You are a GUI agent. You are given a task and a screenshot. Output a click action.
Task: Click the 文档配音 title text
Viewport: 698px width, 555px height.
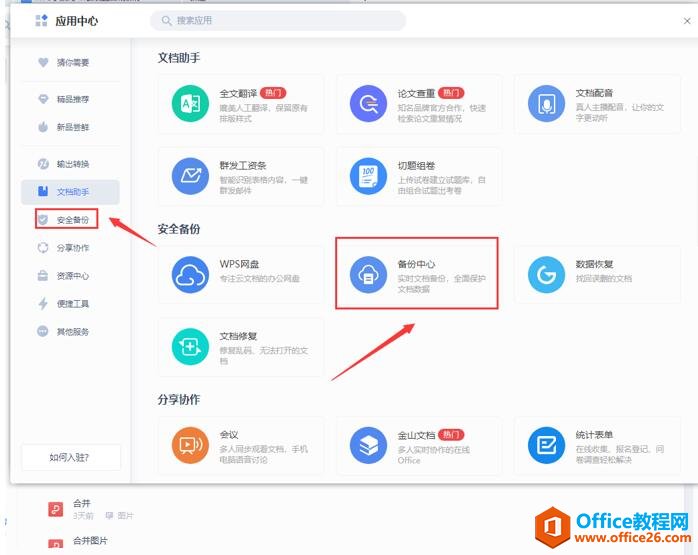click(594, 93)
